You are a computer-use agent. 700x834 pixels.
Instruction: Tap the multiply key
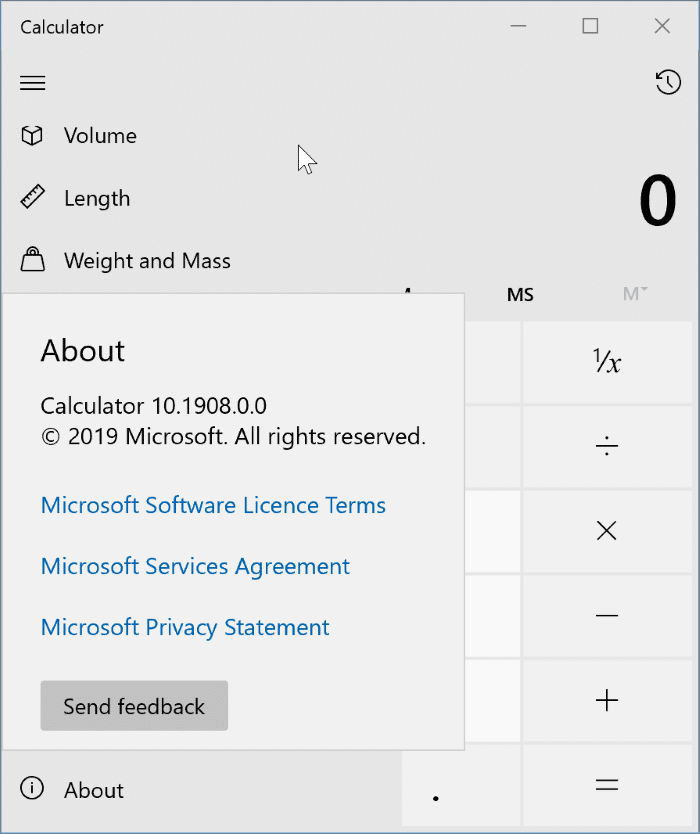coord(606,531)
